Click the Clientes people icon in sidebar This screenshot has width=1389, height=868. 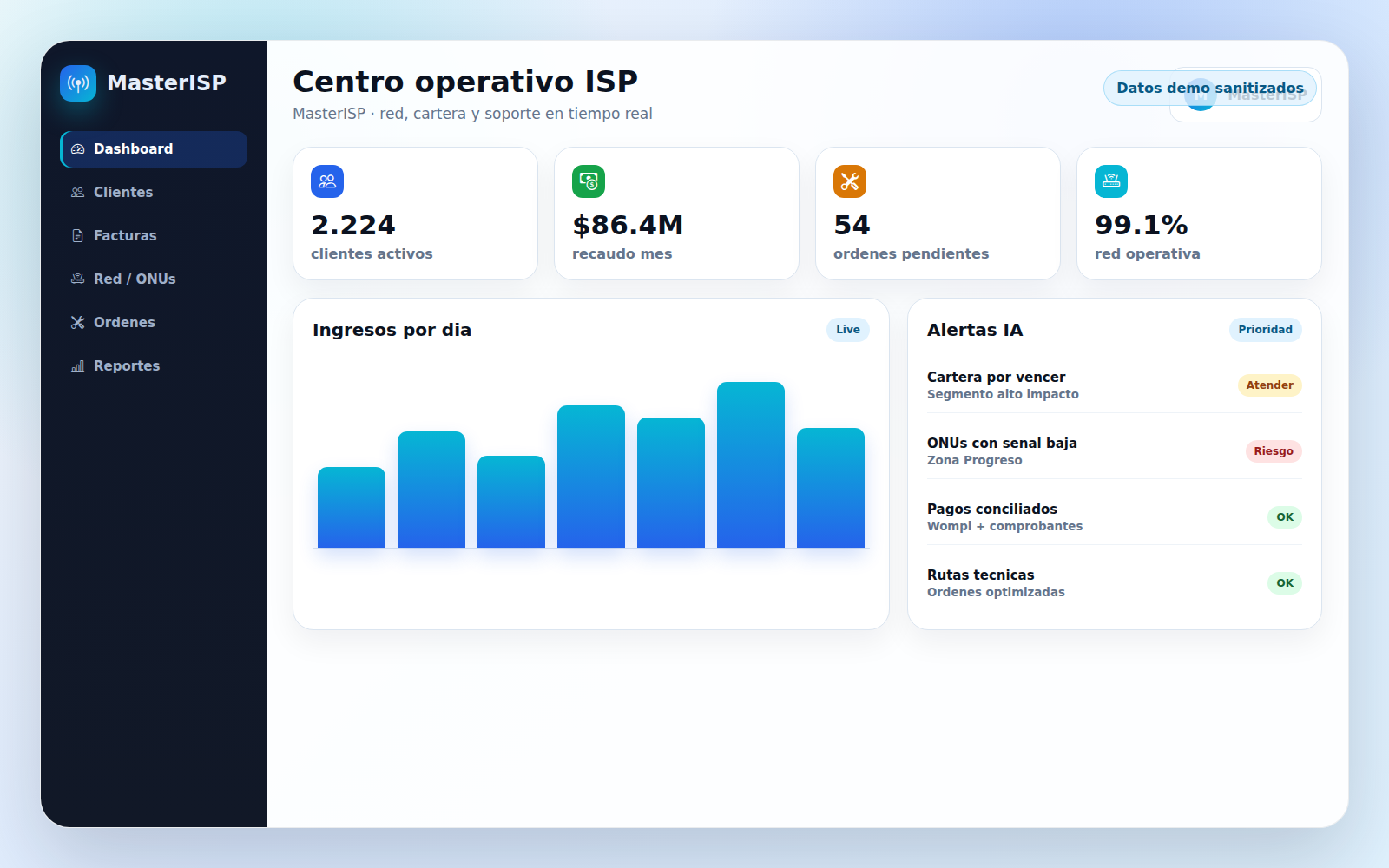click(x=77, y=193)
